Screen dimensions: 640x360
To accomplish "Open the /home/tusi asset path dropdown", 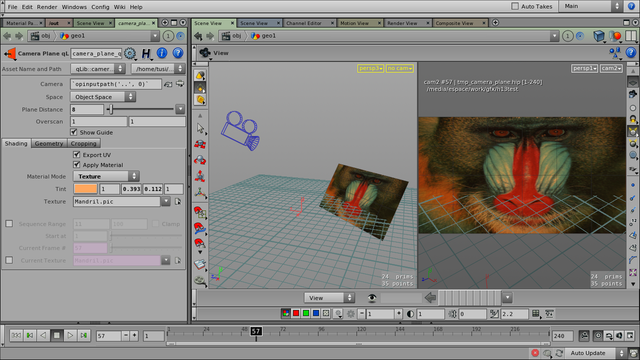I will coord(158,69).
